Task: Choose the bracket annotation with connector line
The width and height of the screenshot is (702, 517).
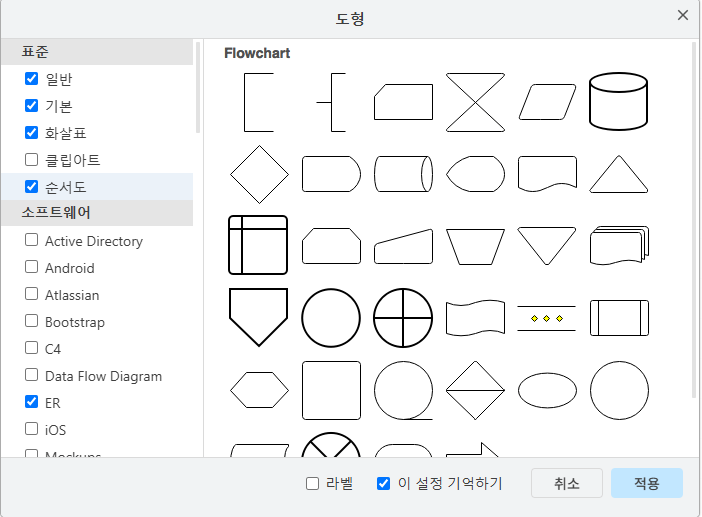Action: 331,102
